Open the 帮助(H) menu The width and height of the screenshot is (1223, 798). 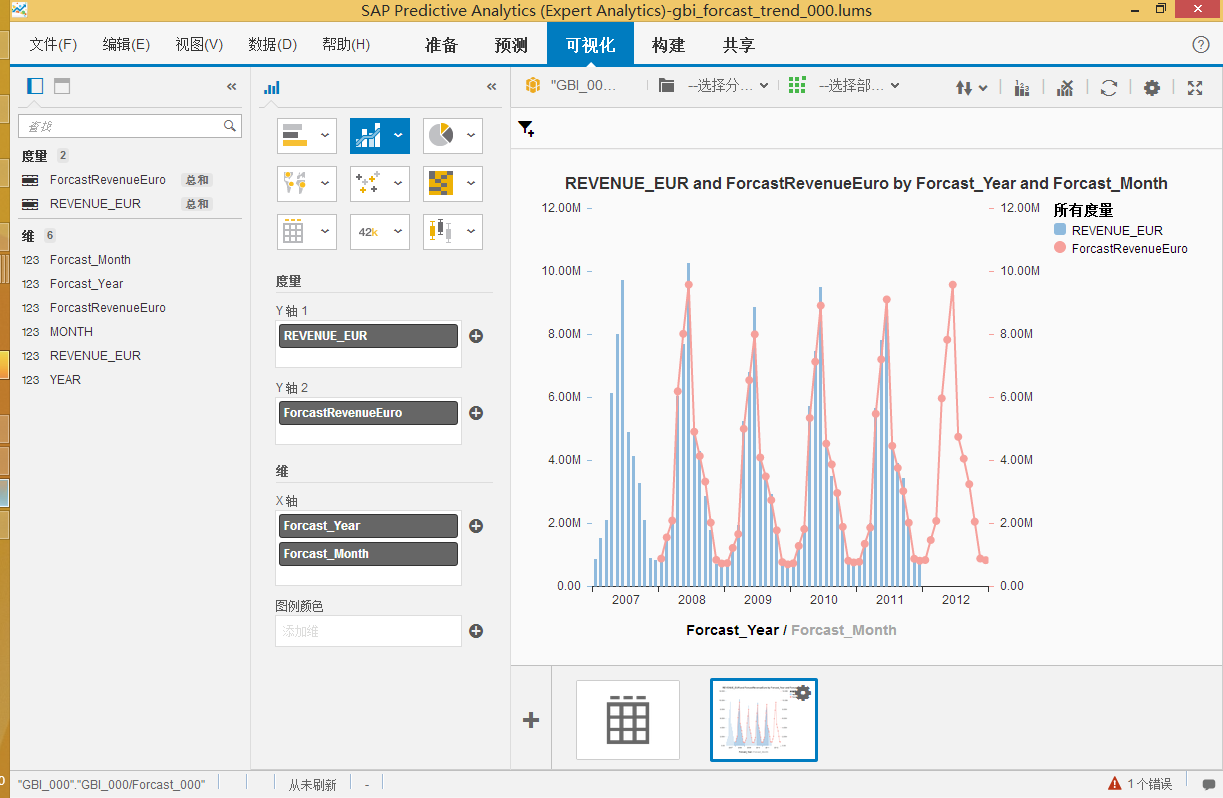(346, 45)
